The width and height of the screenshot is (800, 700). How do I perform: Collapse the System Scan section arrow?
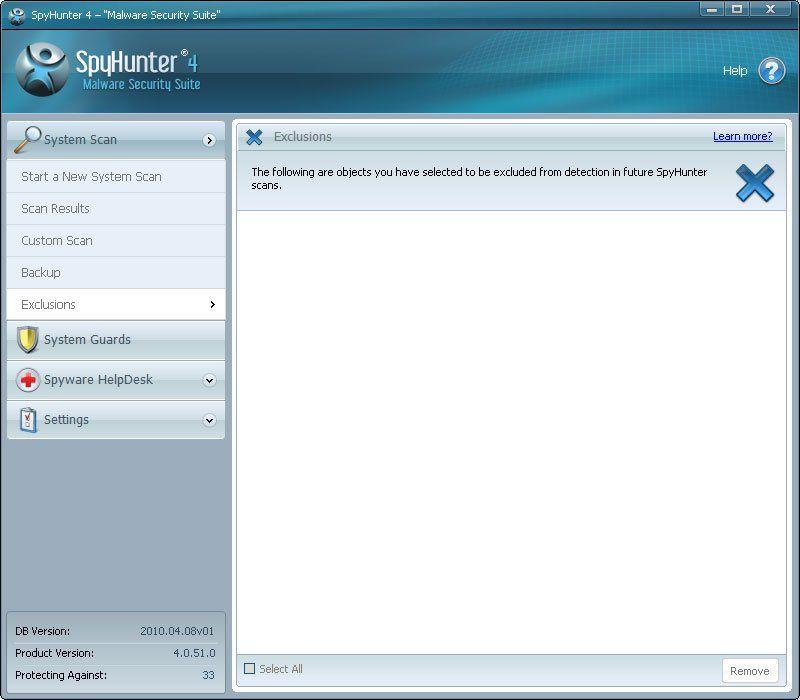(209, 140)
